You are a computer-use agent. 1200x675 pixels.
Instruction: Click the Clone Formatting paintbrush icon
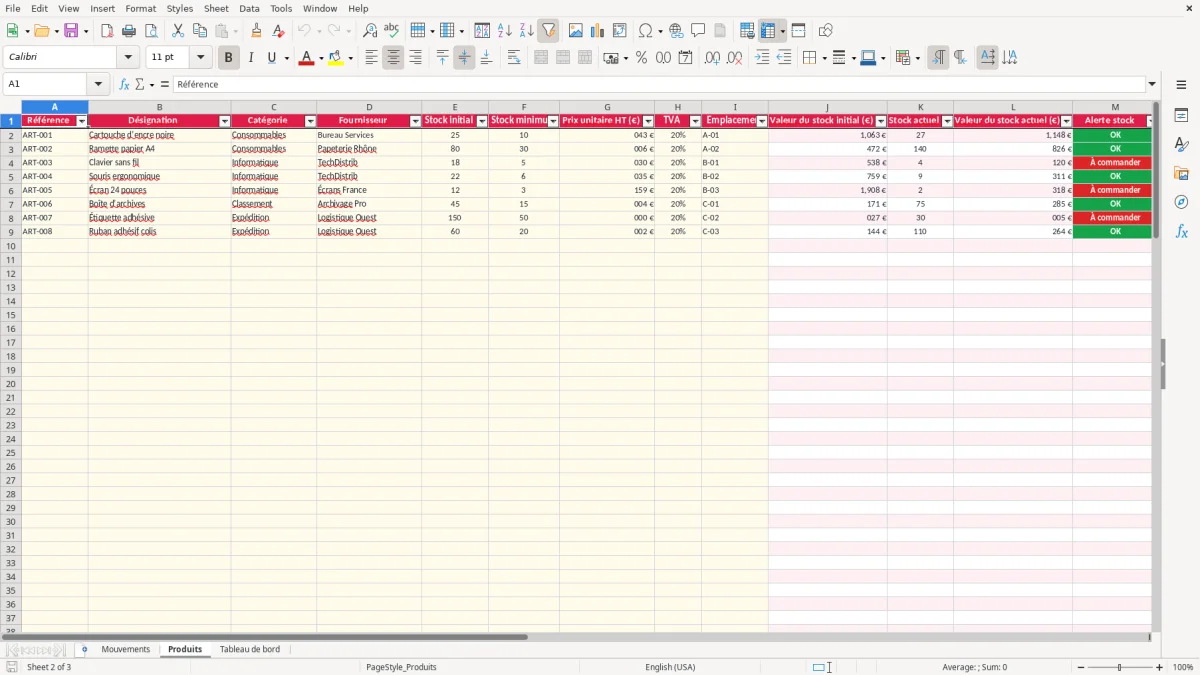[x=257, y=31]
